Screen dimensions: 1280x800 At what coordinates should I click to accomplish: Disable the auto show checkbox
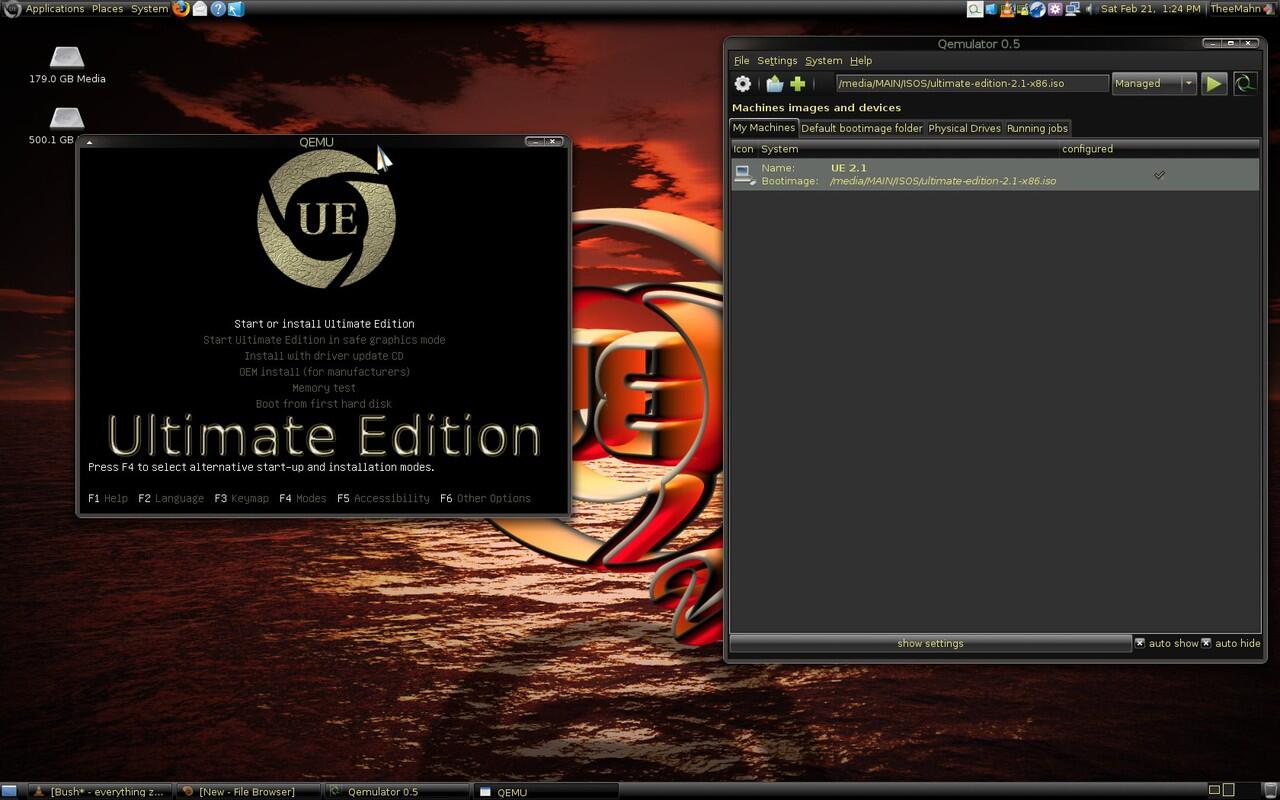1139,643
